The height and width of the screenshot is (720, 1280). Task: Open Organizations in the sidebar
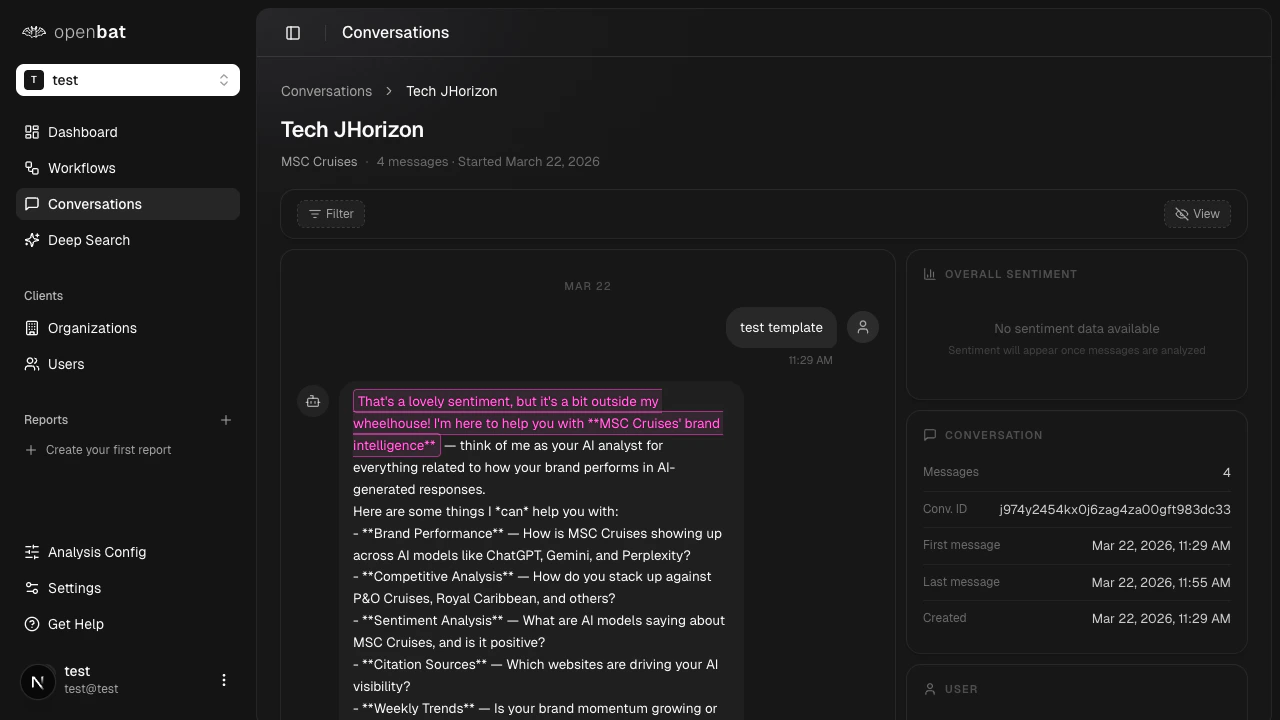click(128, 328)
